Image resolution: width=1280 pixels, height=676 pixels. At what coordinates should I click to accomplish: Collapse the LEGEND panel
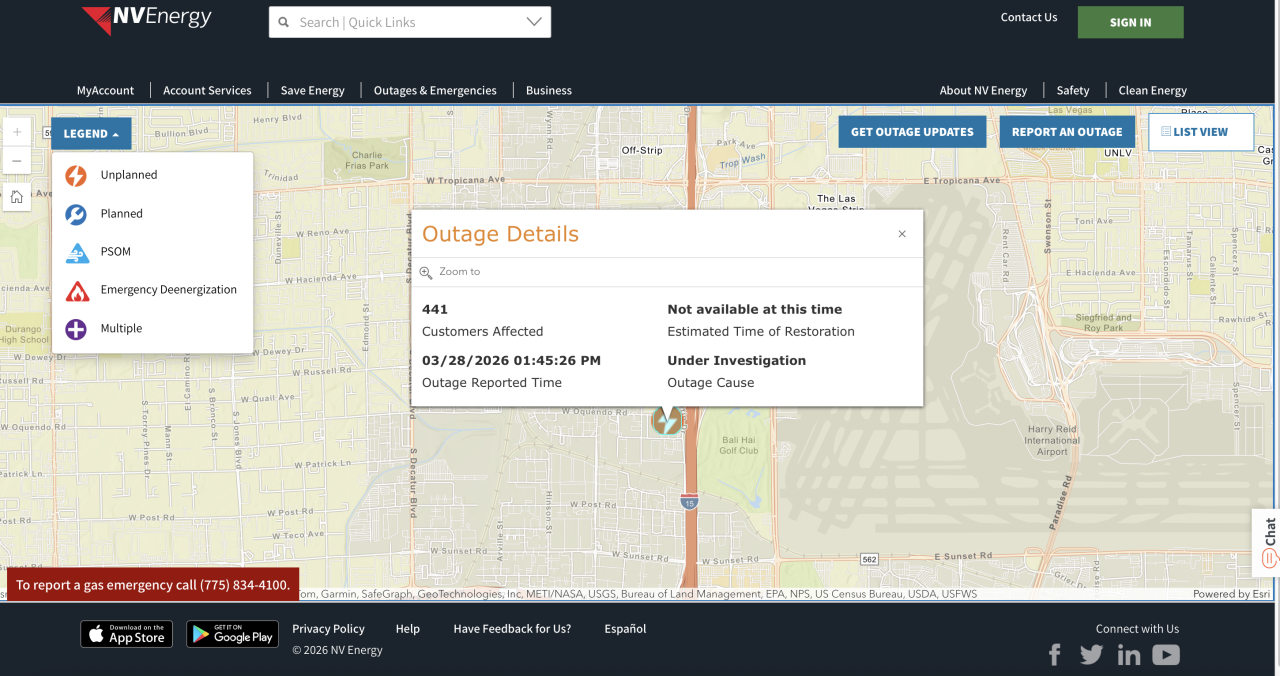pyautogui.click(x=91, y=133)
